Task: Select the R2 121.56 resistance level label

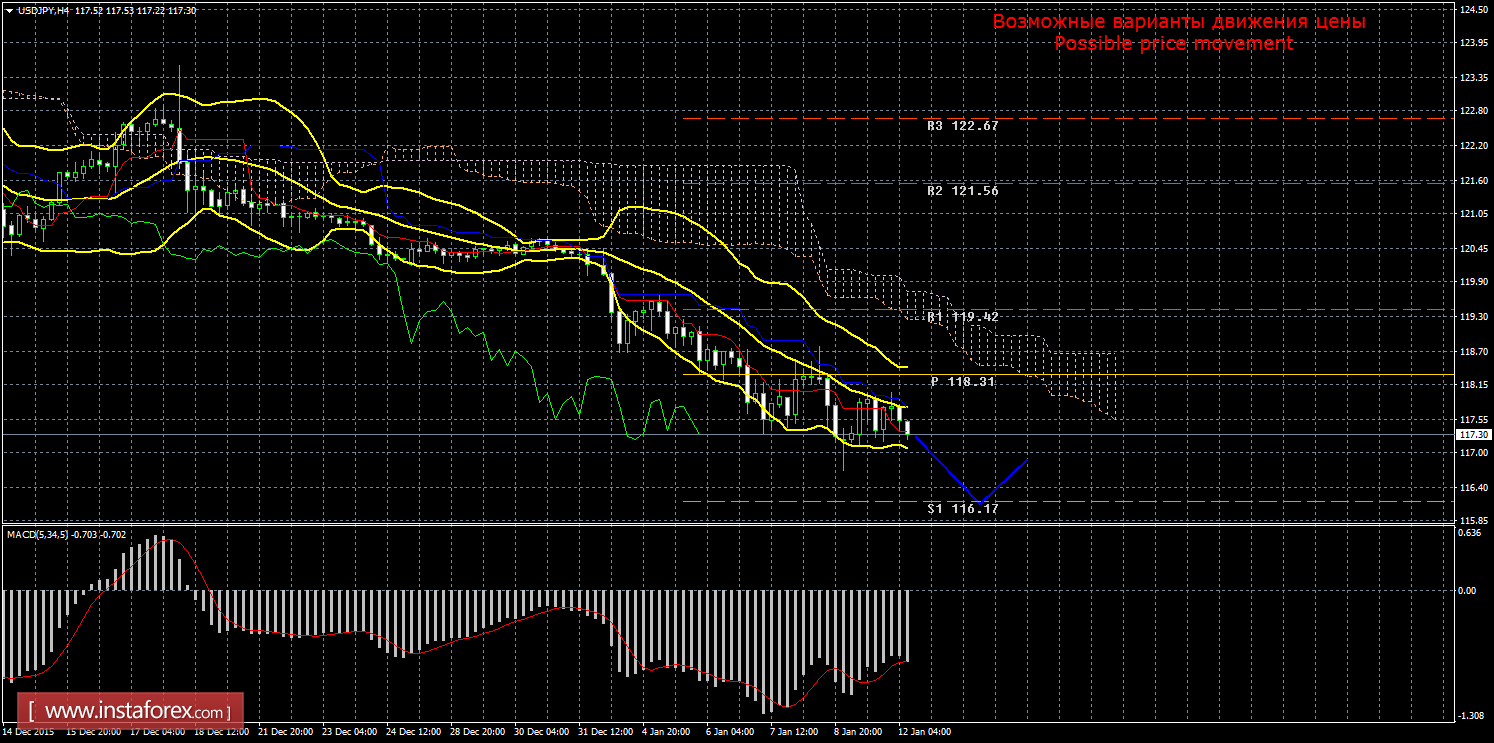Action: pos(962,190)
